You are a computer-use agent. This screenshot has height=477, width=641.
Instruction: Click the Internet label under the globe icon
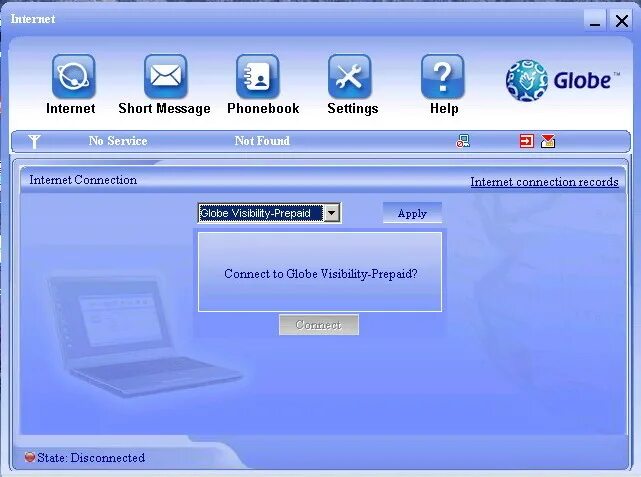pyautogui.click(x=70, y=108)
